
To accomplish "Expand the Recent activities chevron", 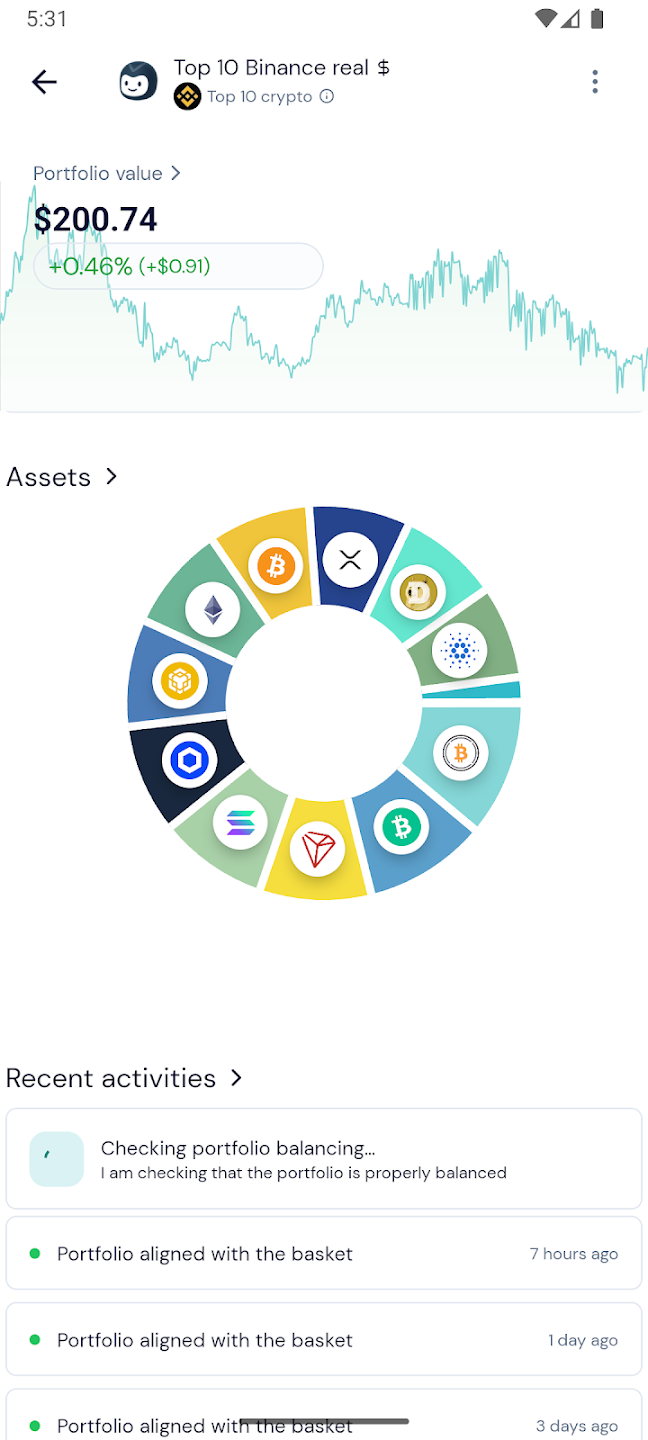I will click(236, 1078).
